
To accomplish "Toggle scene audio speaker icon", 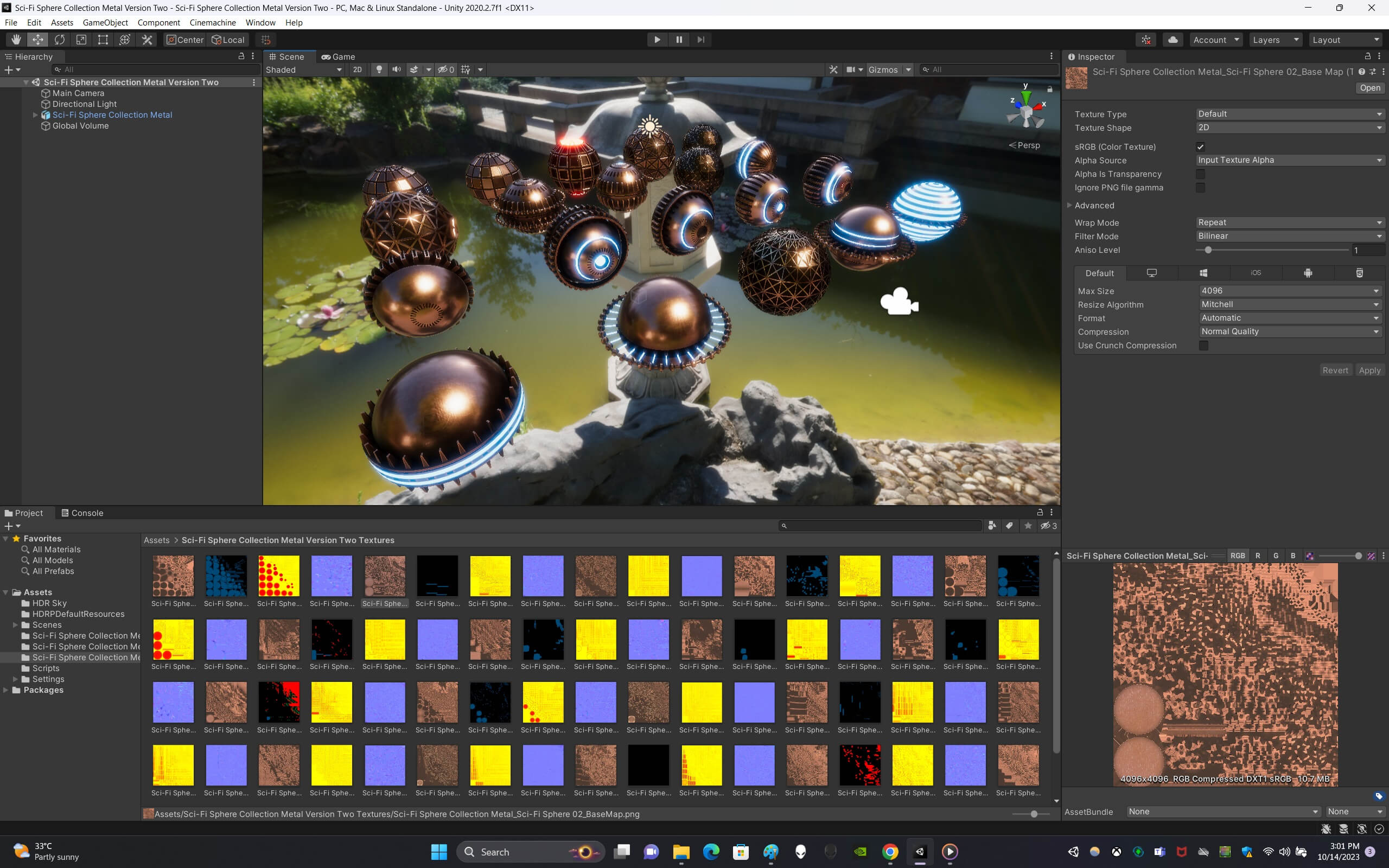I will tap(396, 69).
